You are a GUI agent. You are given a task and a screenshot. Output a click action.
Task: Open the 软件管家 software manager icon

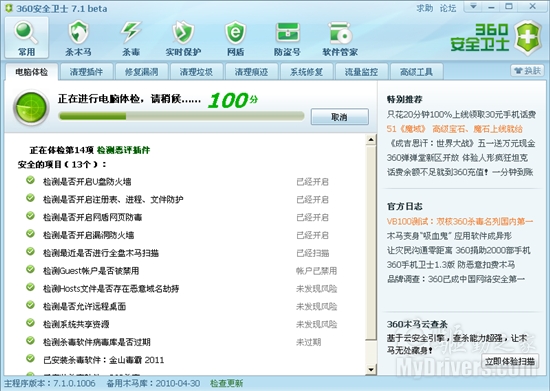click(340, 38)
